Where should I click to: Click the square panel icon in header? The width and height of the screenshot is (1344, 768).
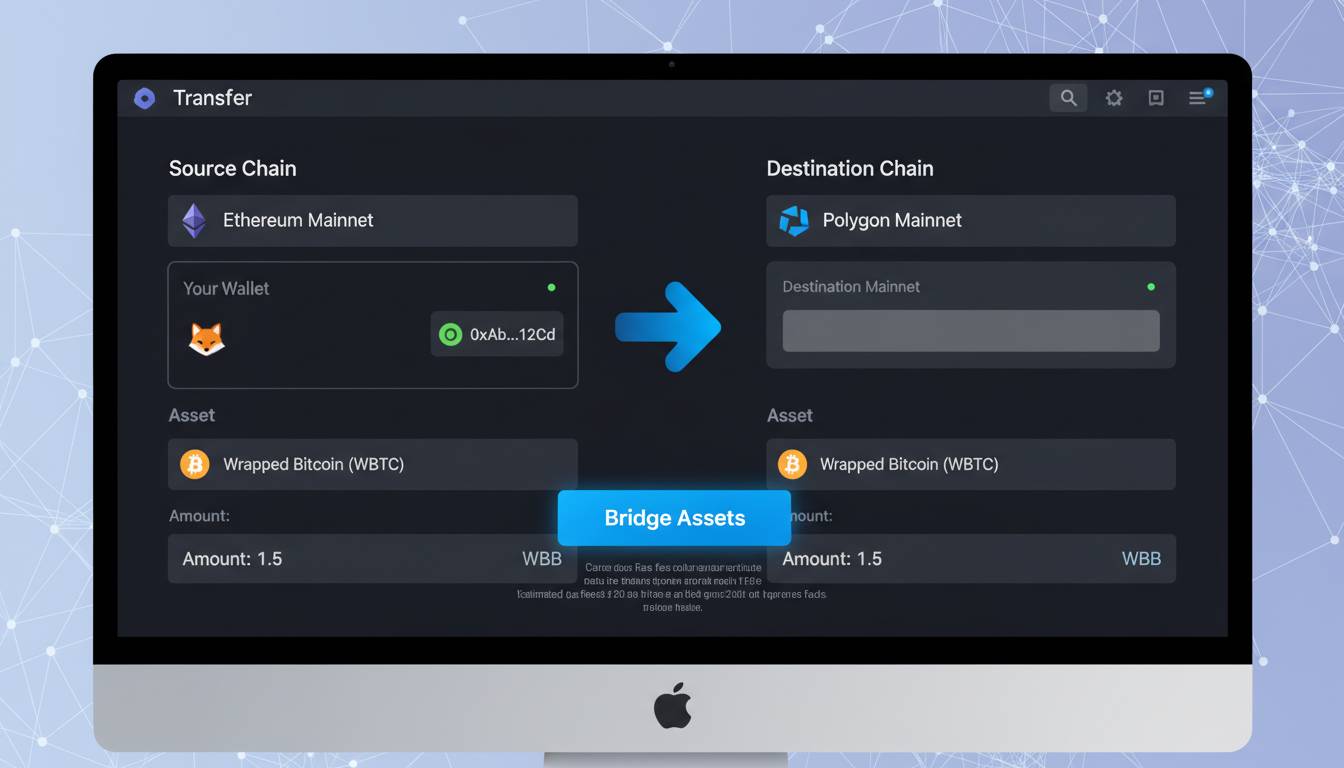pos(1156,98)
